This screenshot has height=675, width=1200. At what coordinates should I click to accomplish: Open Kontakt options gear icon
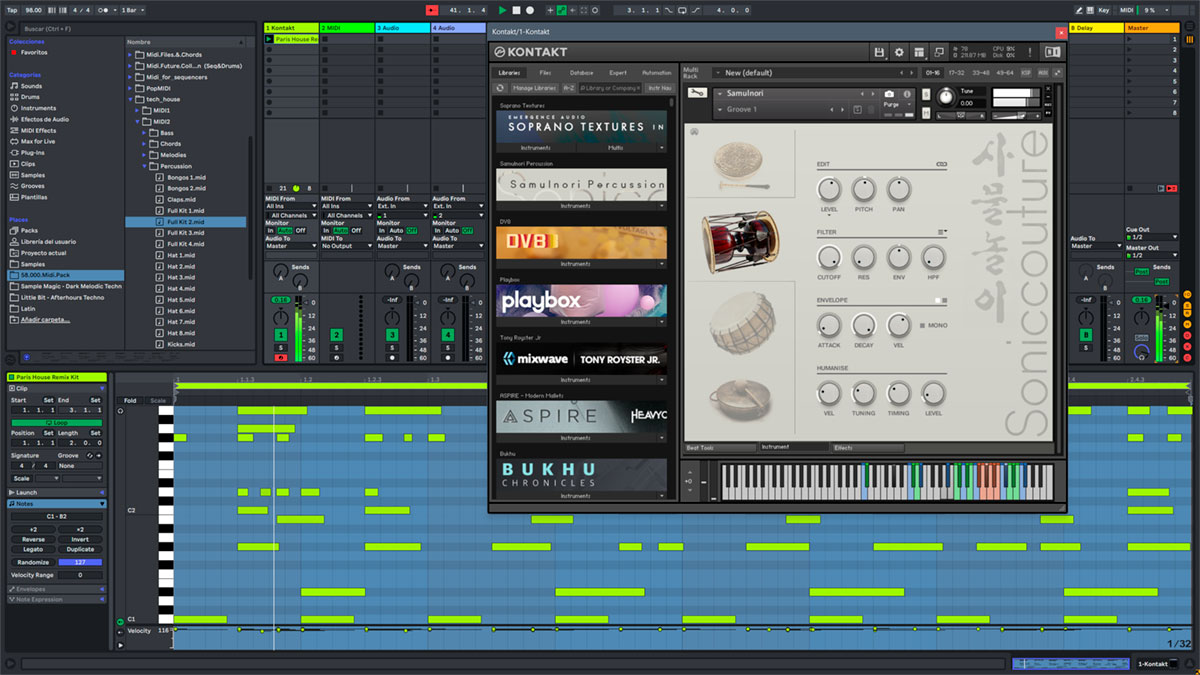[899, 52]
